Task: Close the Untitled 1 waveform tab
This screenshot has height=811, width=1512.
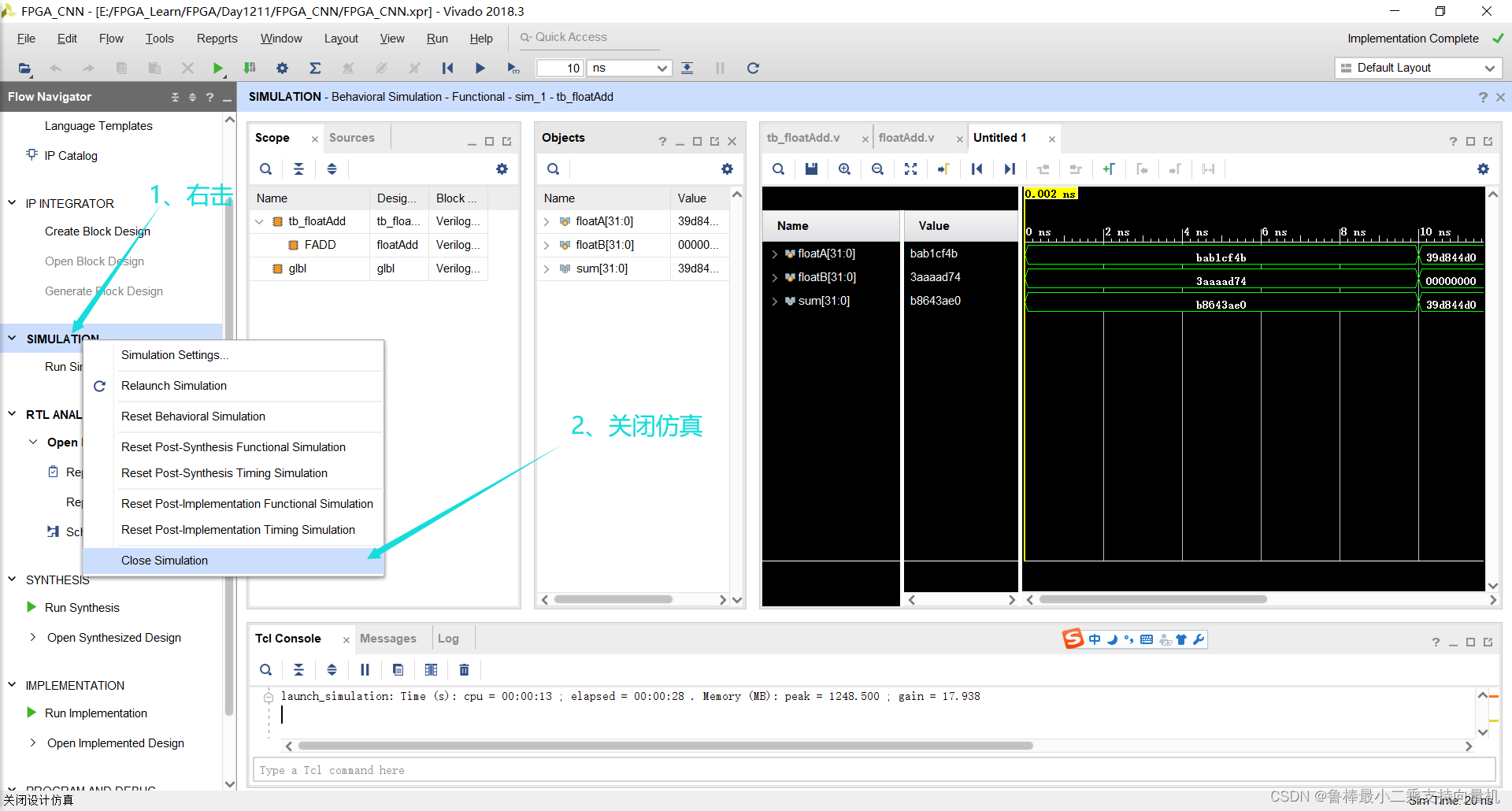Action: tap(1051, 139)
